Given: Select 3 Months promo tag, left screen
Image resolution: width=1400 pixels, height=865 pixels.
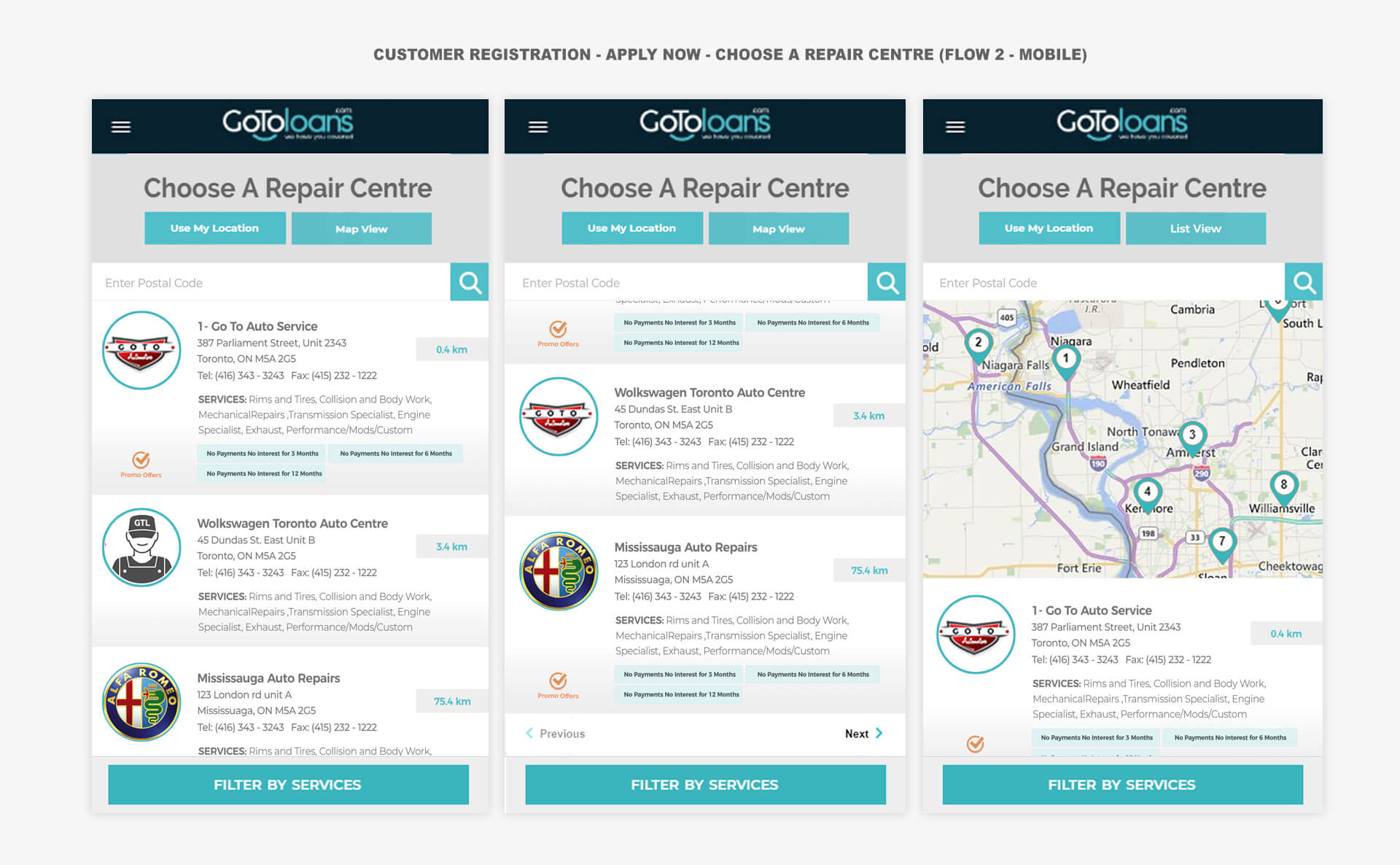Looking at the screenshot, I should click(262, 454).
